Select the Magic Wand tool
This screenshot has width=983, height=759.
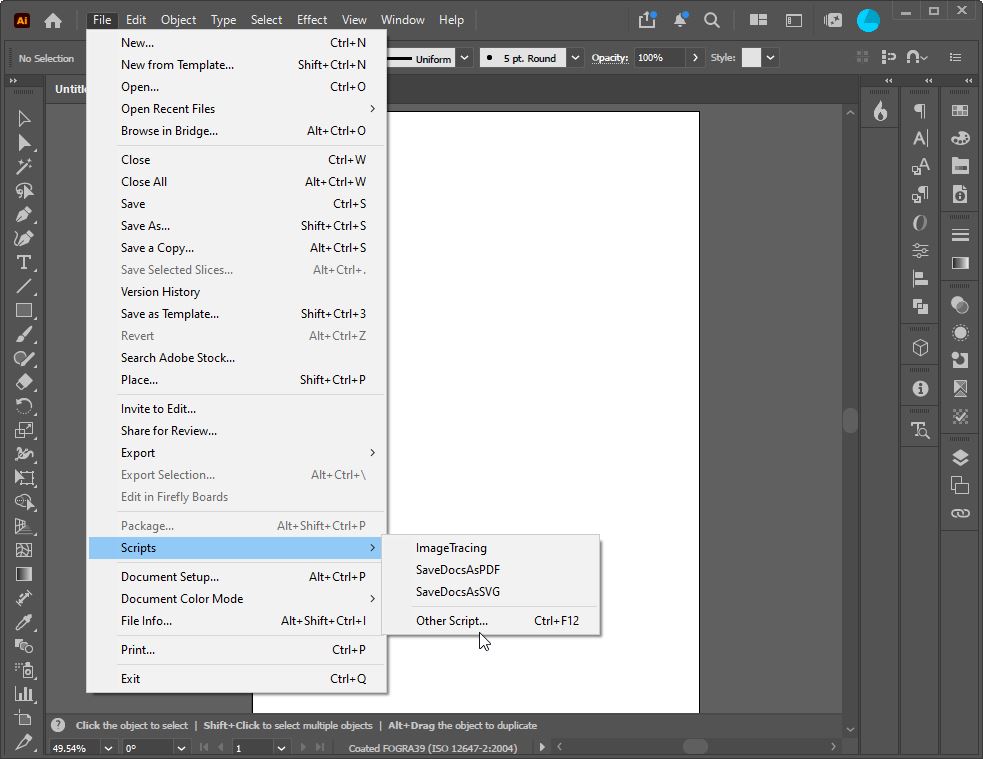coord(24,167)
